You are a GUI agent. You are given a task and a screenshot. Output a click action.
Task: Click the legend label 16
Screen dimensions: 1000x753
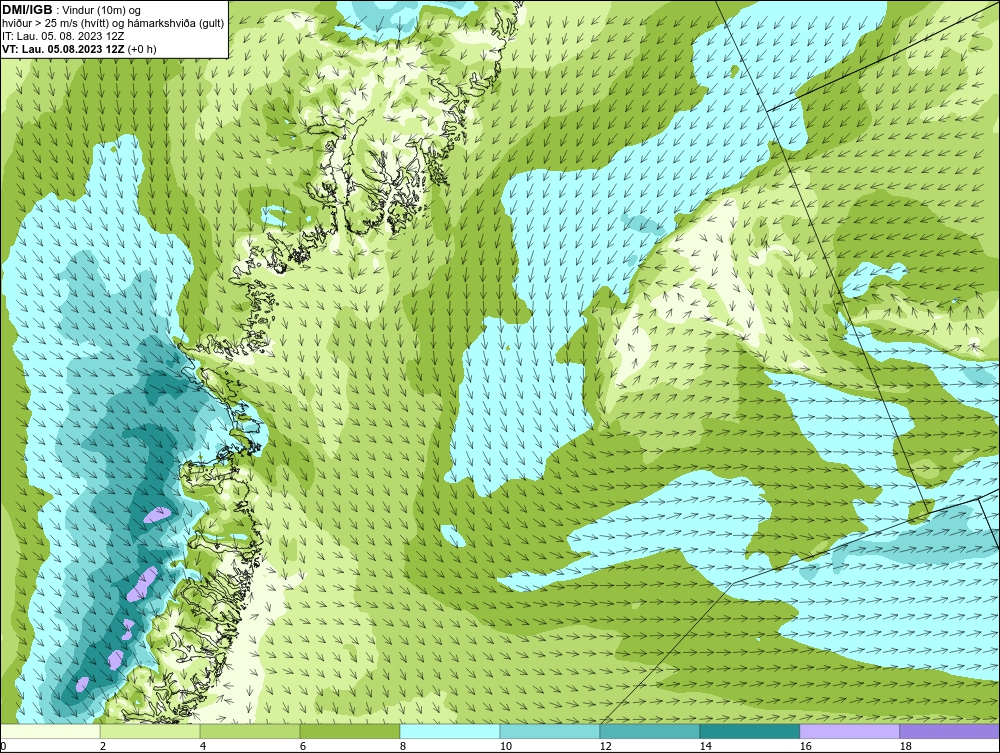[805, 746]
